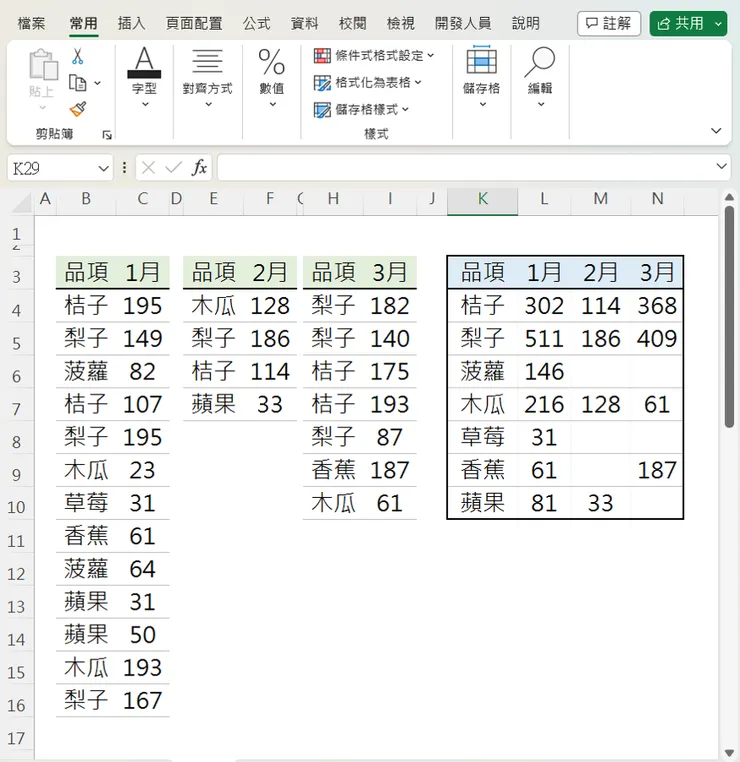Click the cell showing 216

click(544, 404)
